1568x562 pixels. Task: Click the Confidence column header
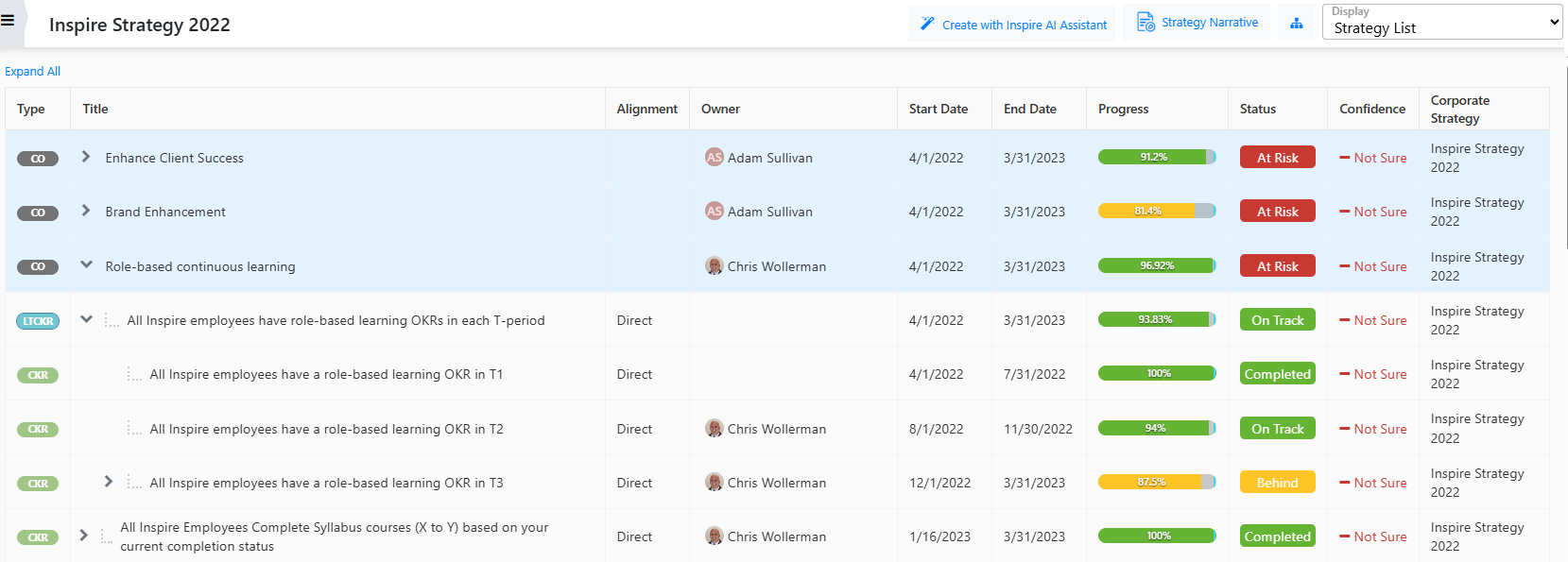click(x=1372, y=110)
